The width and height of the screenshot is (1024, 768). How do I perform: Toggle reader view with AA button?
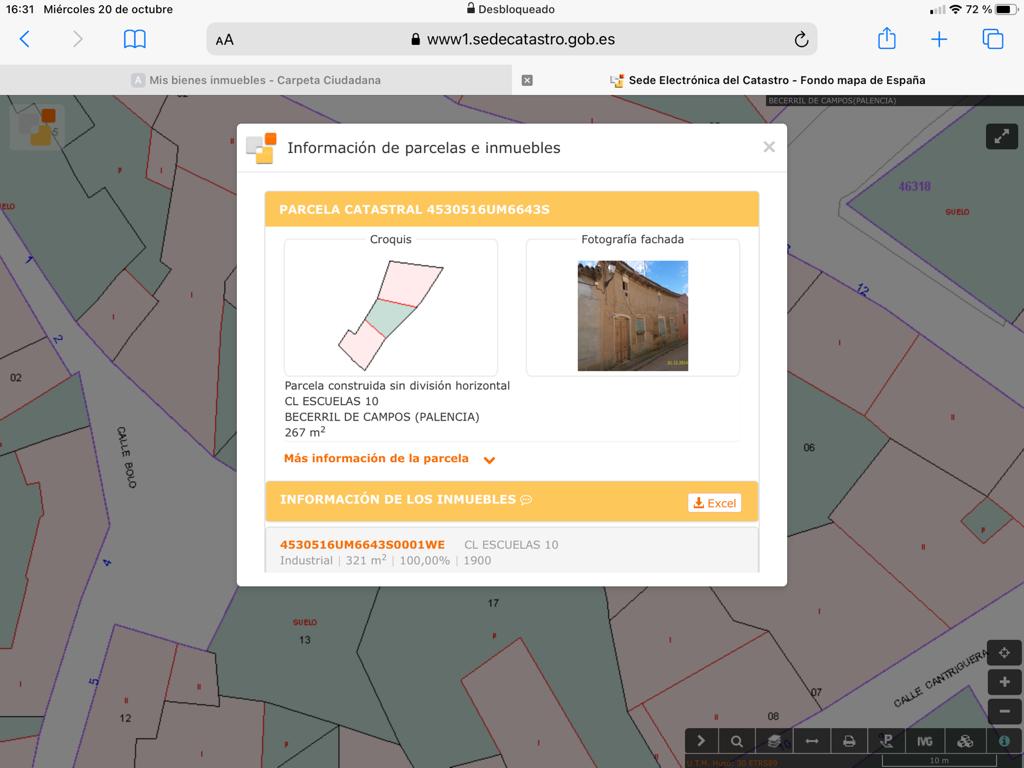point(225,40)
